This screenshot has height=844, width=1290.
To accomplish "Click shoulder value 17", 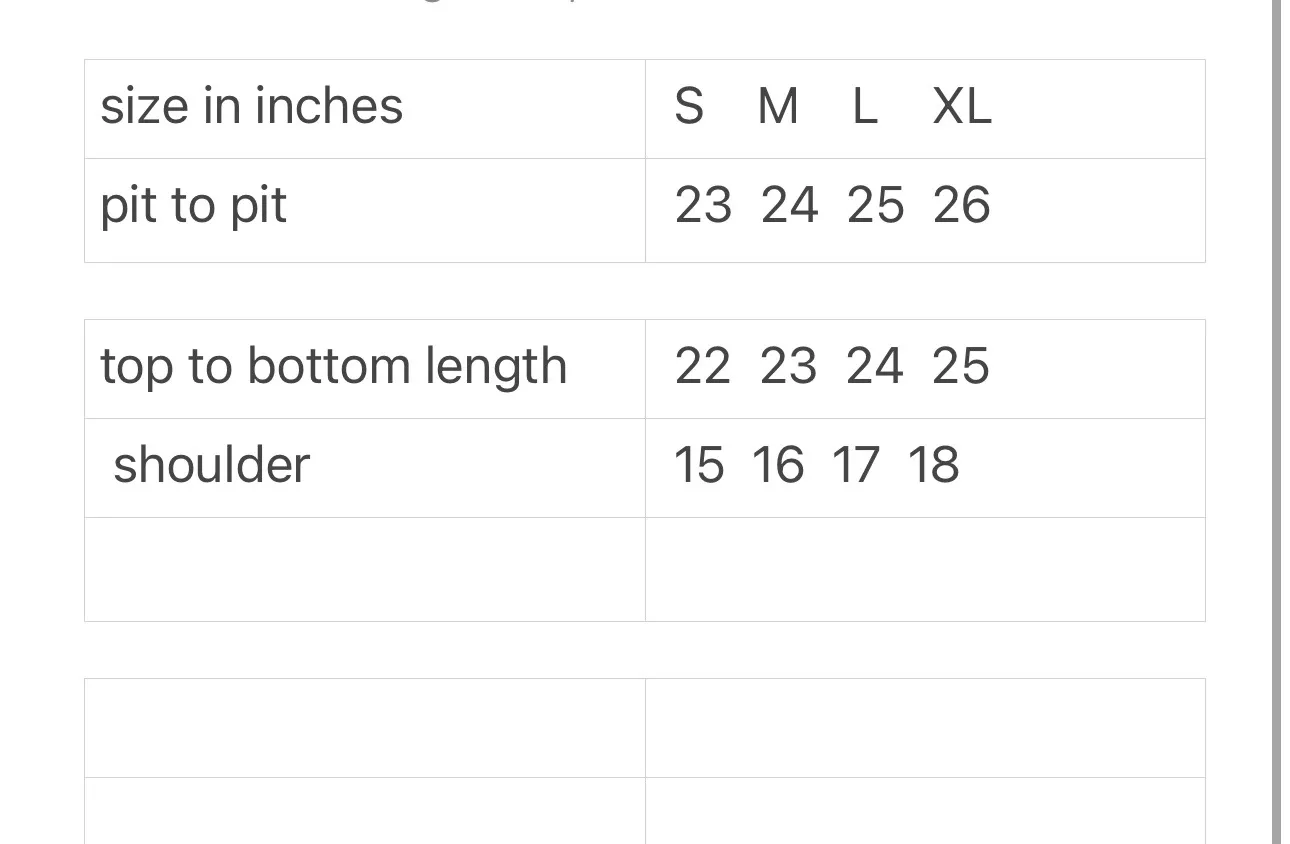I will coord(856,465).
